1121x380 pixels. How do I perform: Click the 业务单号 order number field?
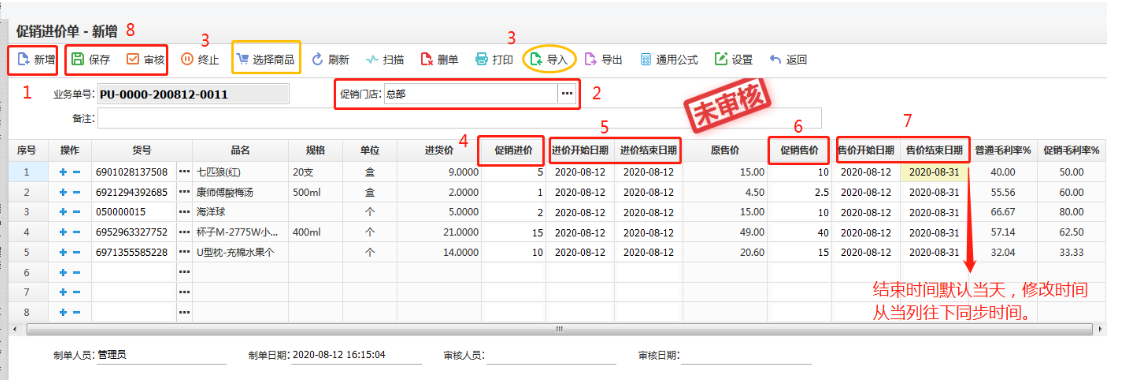pos(193,94)
